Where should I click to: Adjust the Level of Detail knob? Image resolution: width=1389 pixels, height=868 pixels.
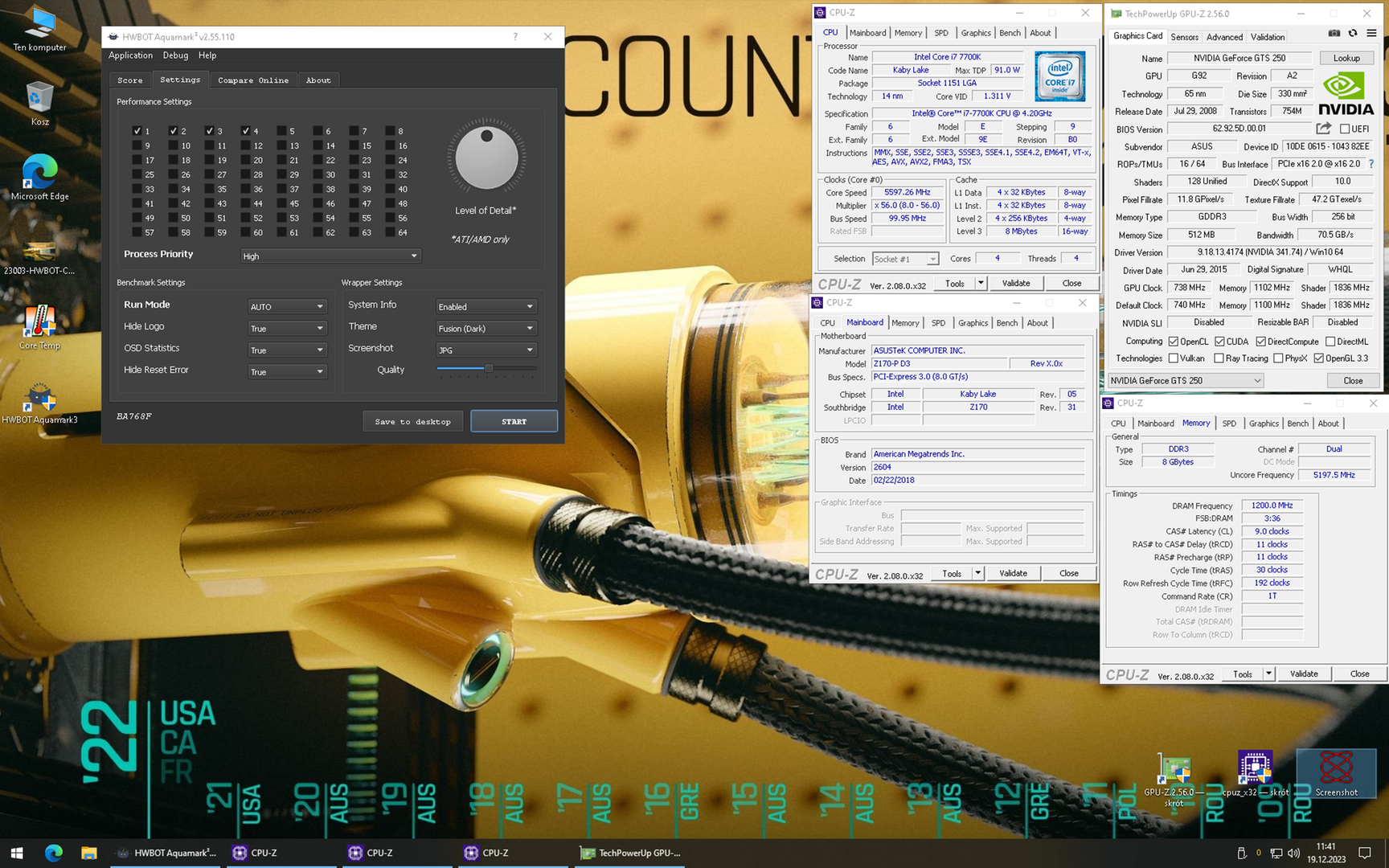coord(486,158)
